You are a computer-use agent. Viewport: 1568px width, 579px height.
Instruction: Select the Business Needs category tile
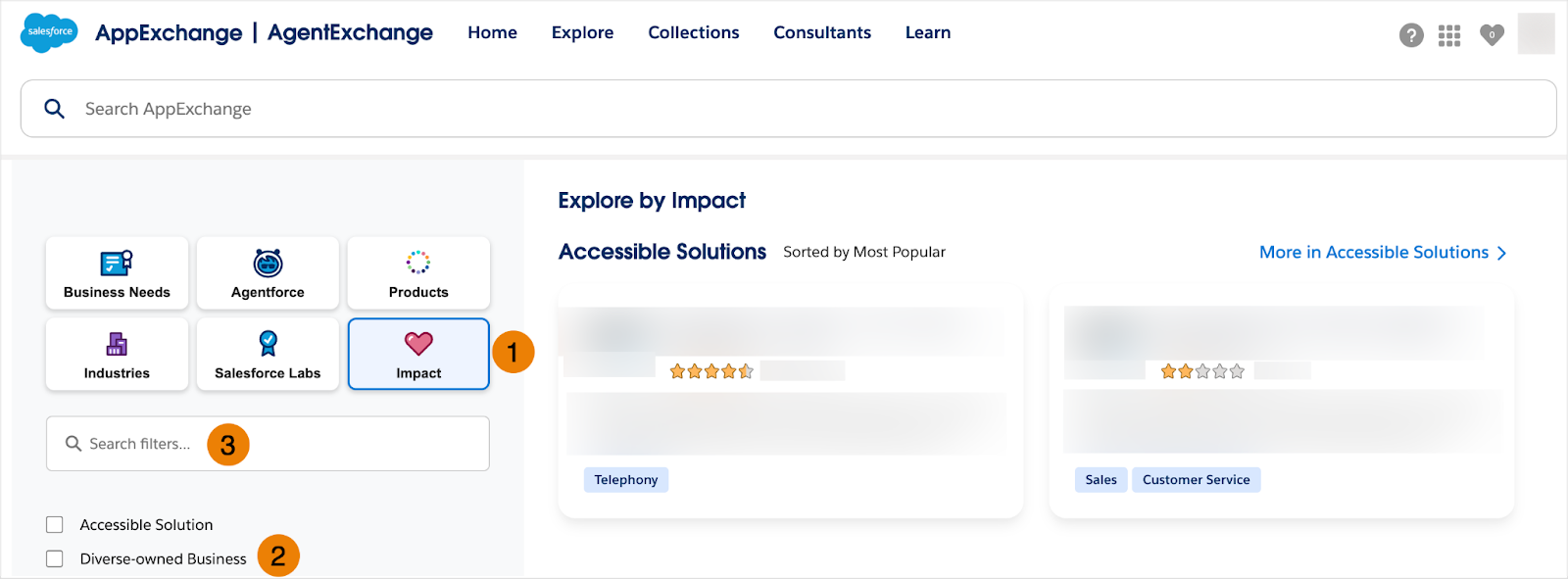coord(117,273)
